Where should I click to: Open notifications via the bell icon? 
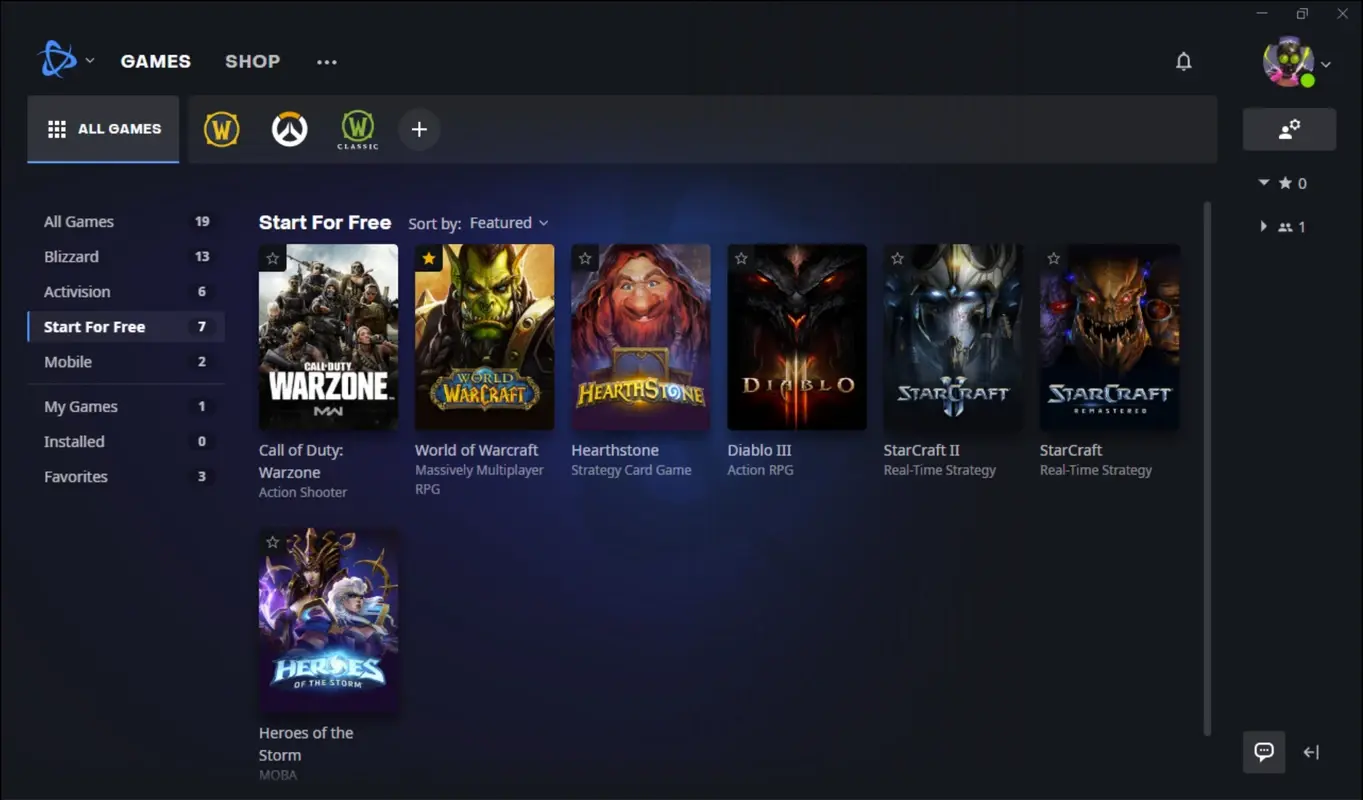coord(1184,61)
